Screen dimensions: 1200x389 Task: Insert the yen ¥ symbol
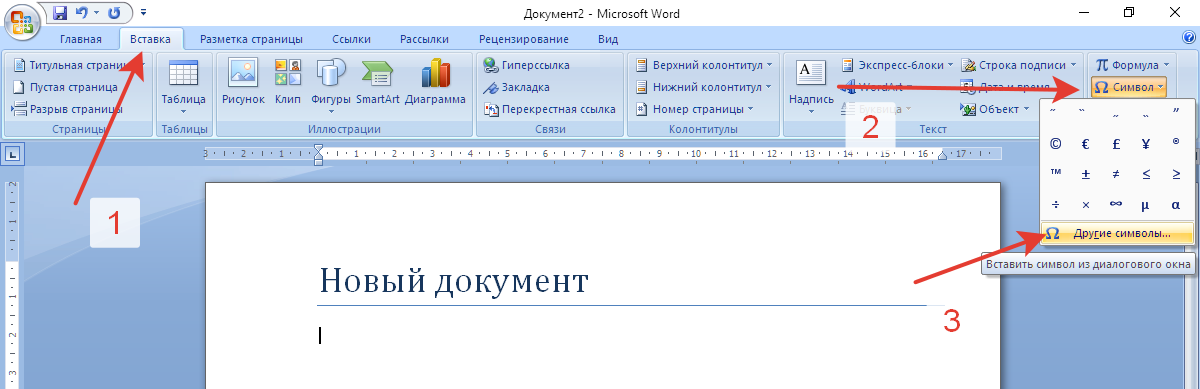[1145, 144]
